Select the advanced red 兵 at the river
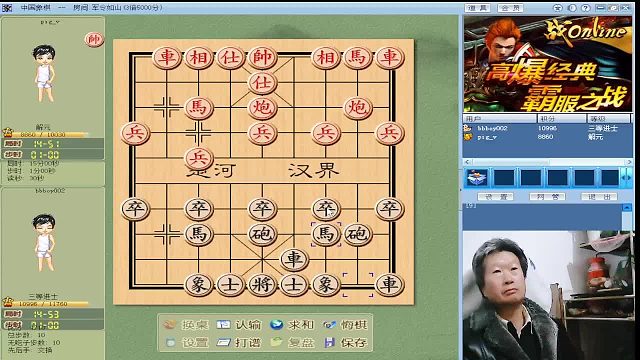This screenshot has width=640, height=360. click(x=198, y=158)
